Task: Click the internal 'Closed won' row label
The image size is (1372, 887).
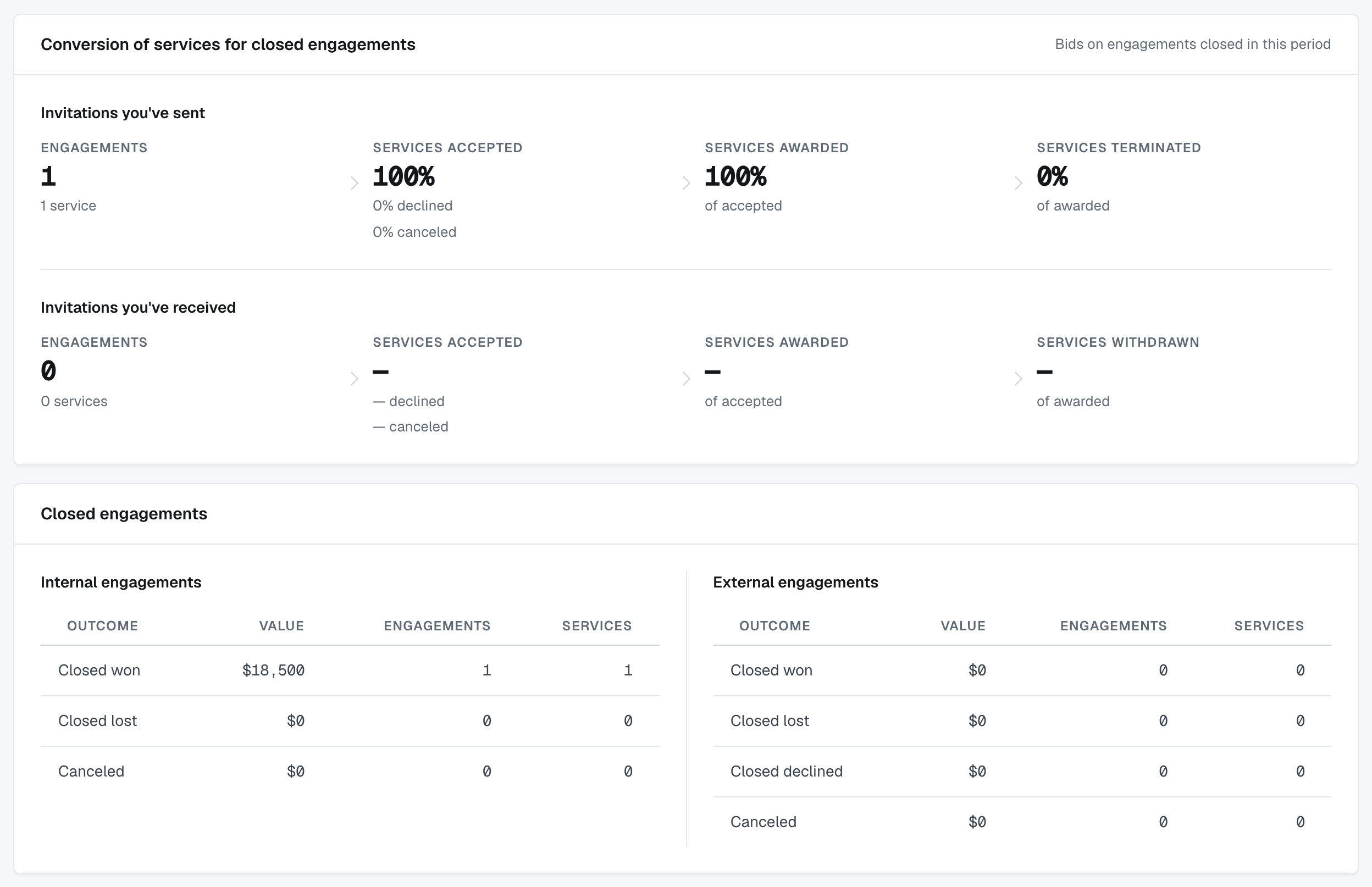Action: (99, 670)
